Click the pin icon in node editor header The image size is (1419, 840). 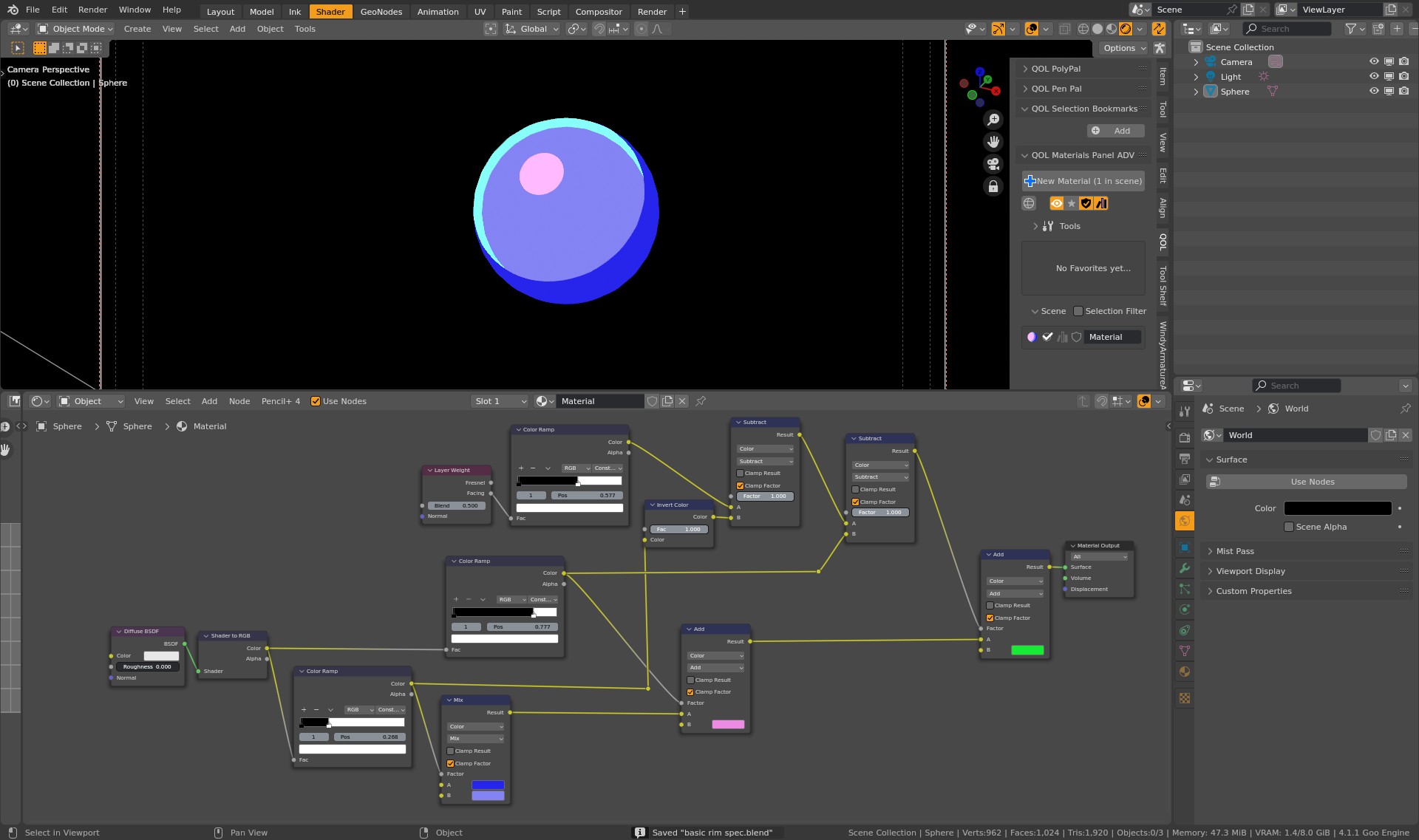(701, 401)
